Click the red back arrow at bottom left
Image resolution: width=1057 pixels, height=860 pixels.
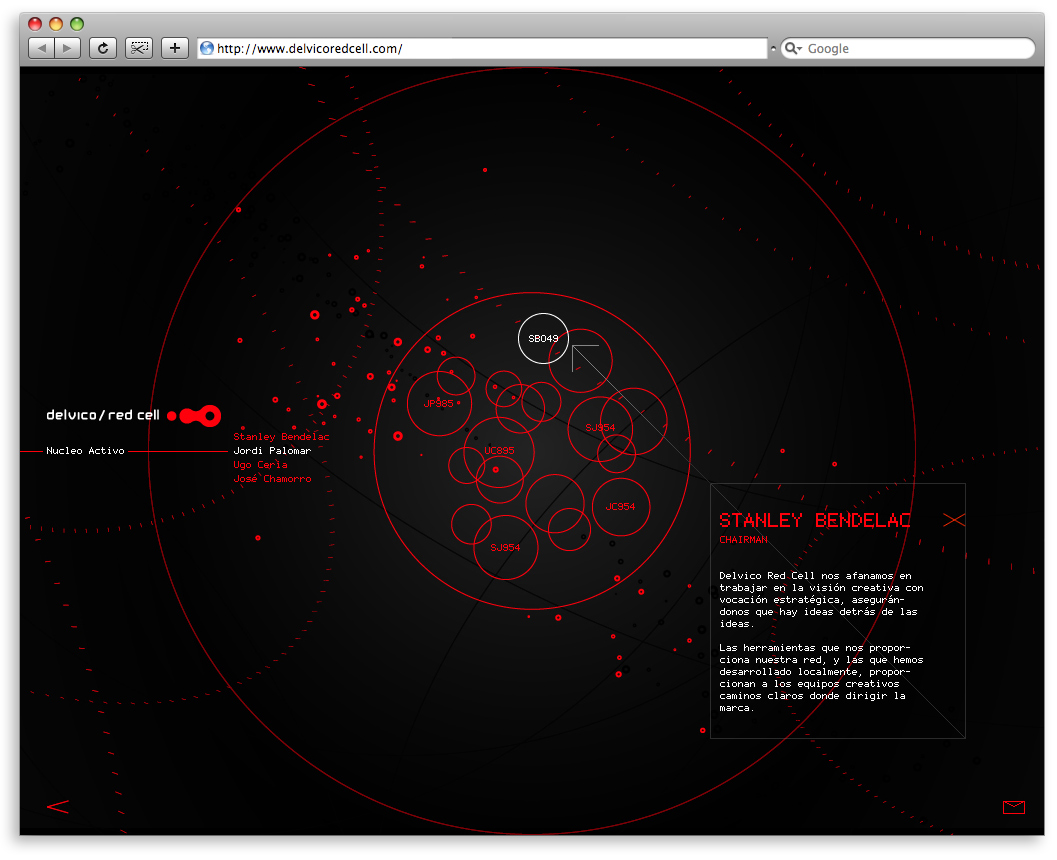(58, 806)
